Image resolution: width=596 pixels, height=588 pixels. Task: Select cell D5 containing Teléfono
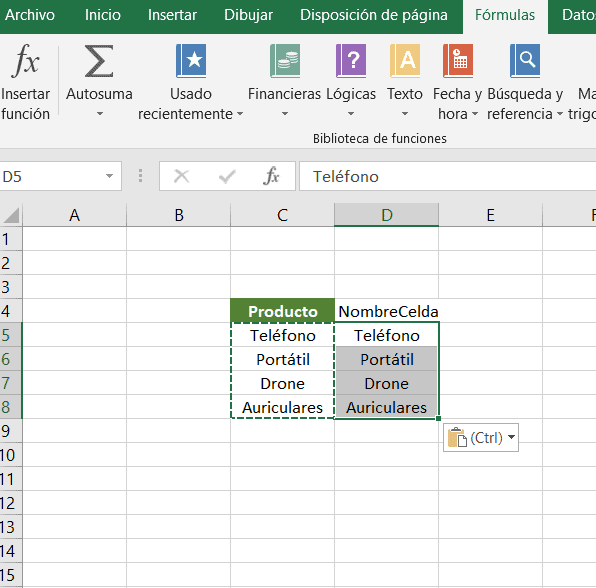387,335
